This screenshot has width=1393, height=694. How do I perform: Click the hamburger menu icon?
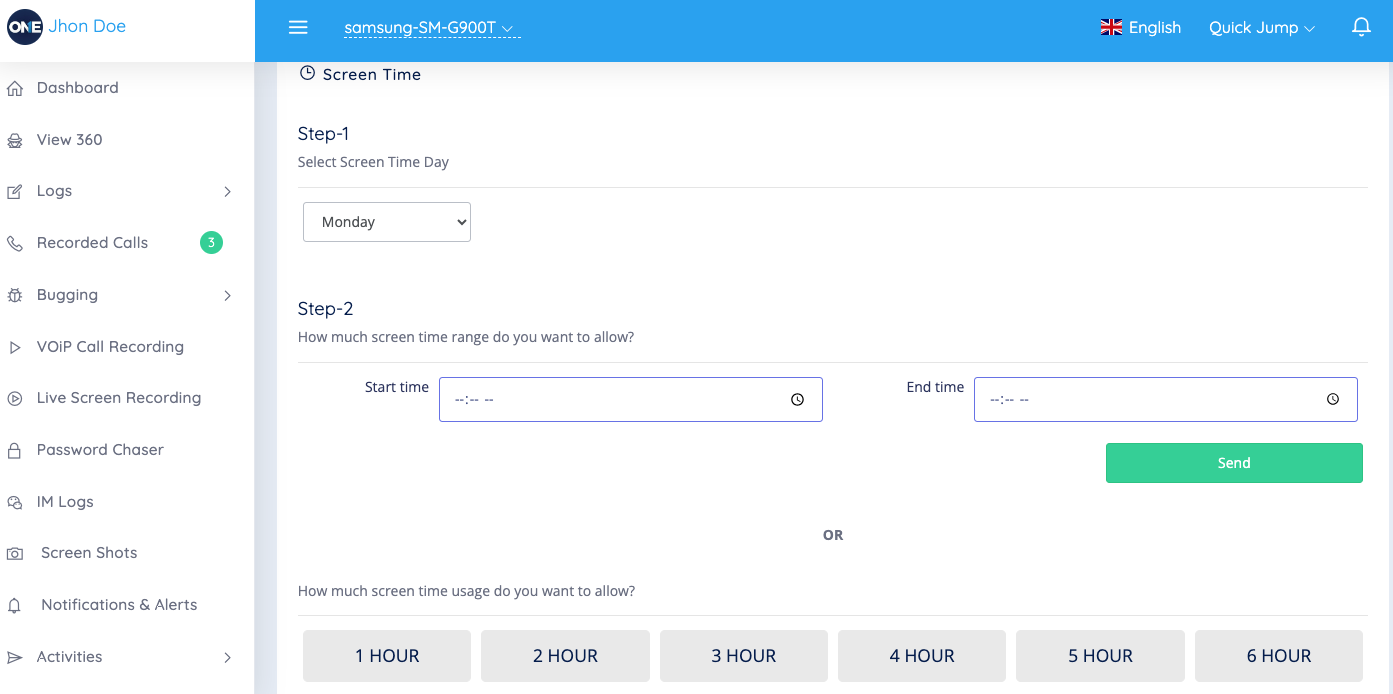point(298,28)
